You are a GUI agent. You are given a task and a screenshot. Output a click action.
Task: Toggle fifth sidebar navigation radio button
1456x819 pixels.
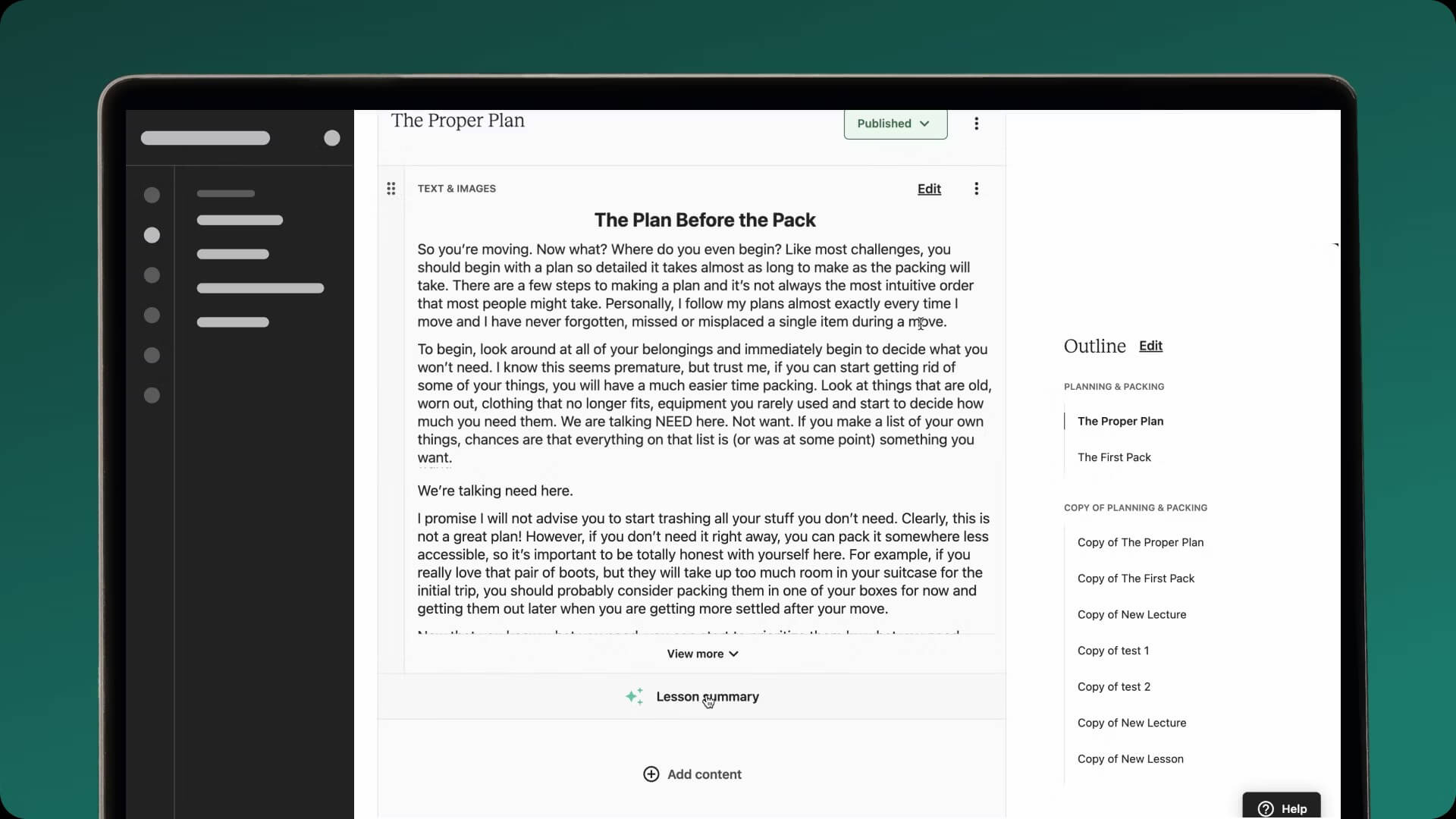(152, 355)
